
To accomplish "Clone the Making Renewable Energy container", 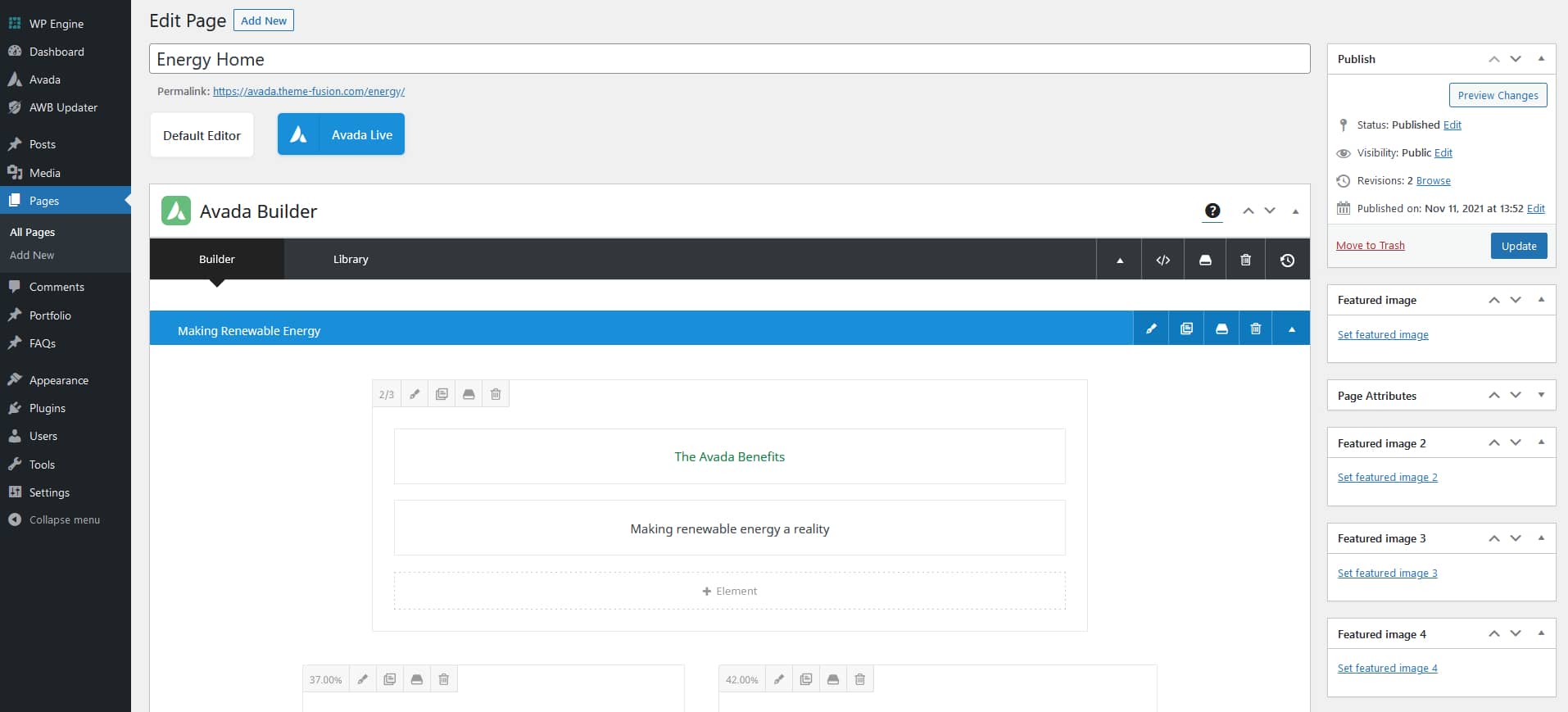I will 1186,329.
